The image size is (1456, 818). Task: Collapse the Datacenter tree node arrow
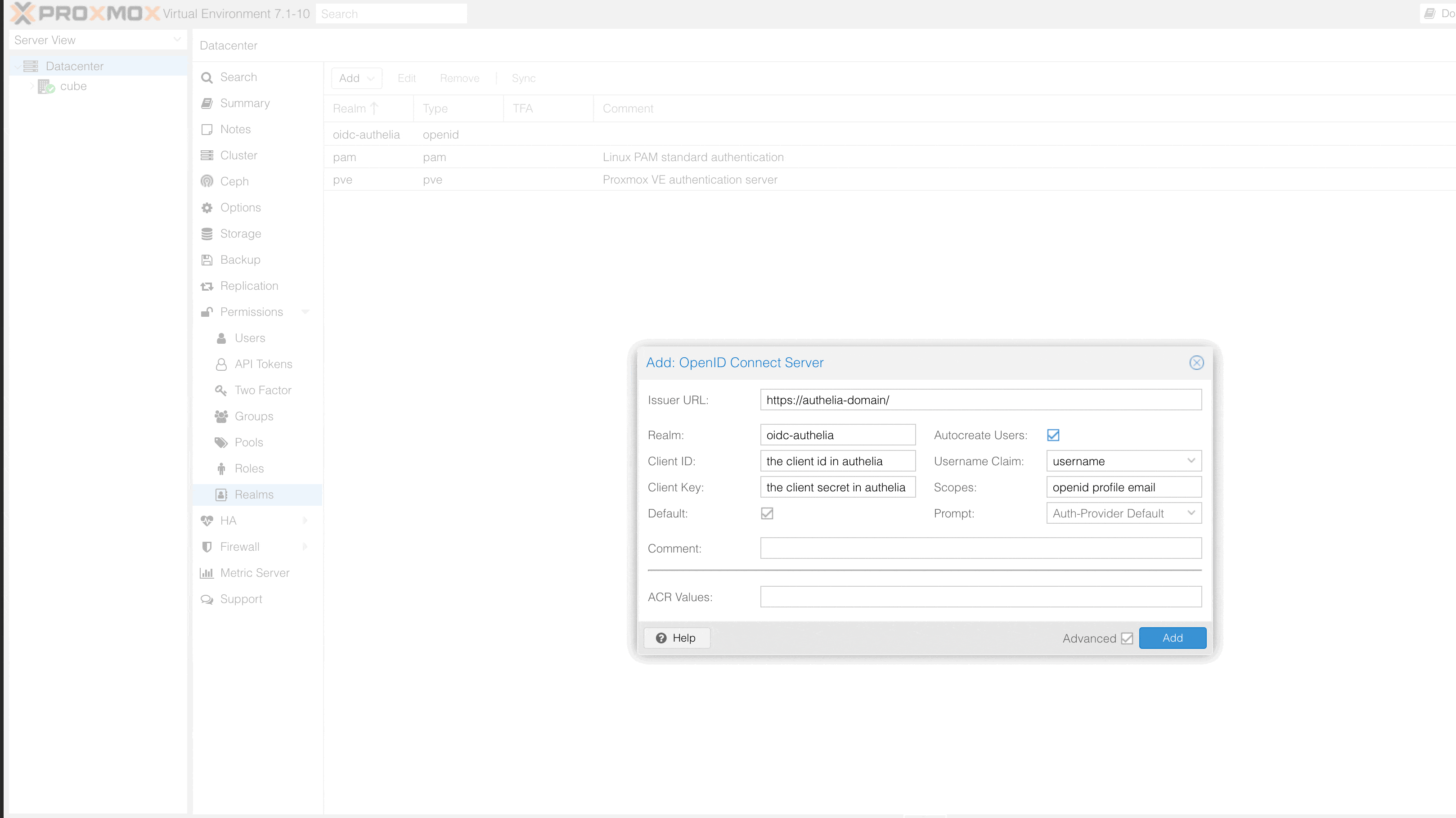pyautogui.click(x=18, y=66)
